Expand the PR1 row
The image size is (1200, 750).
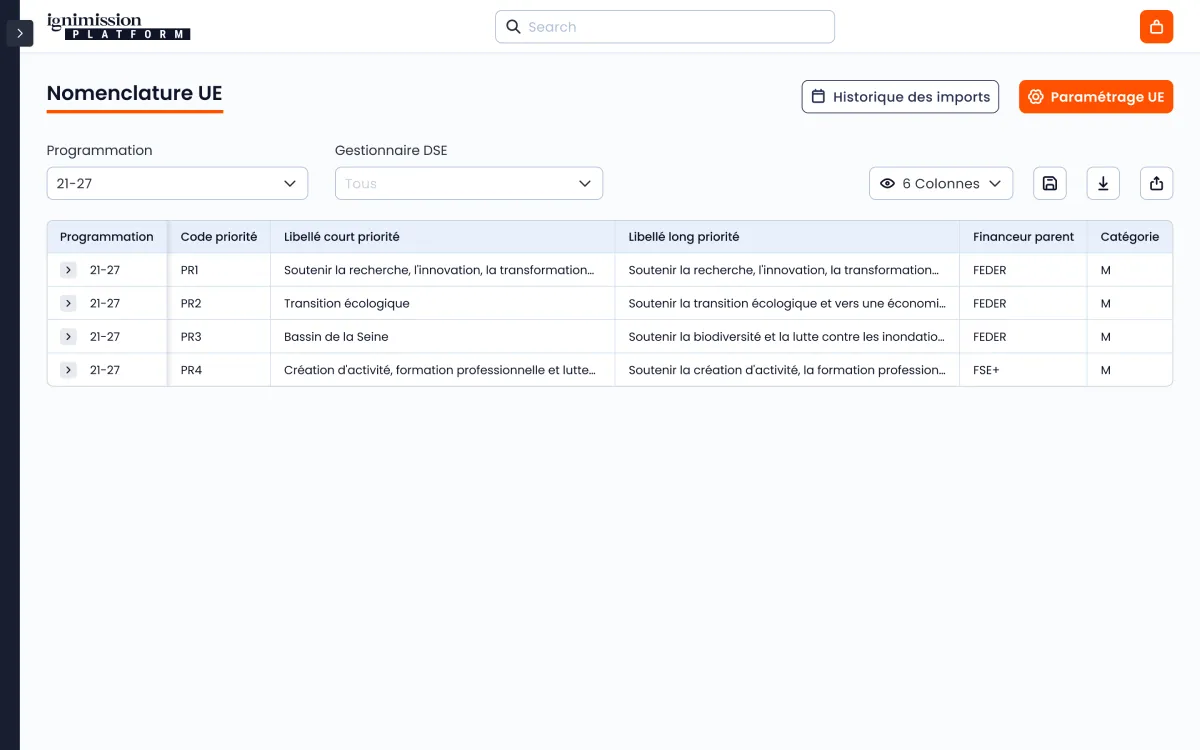[68, 270]
